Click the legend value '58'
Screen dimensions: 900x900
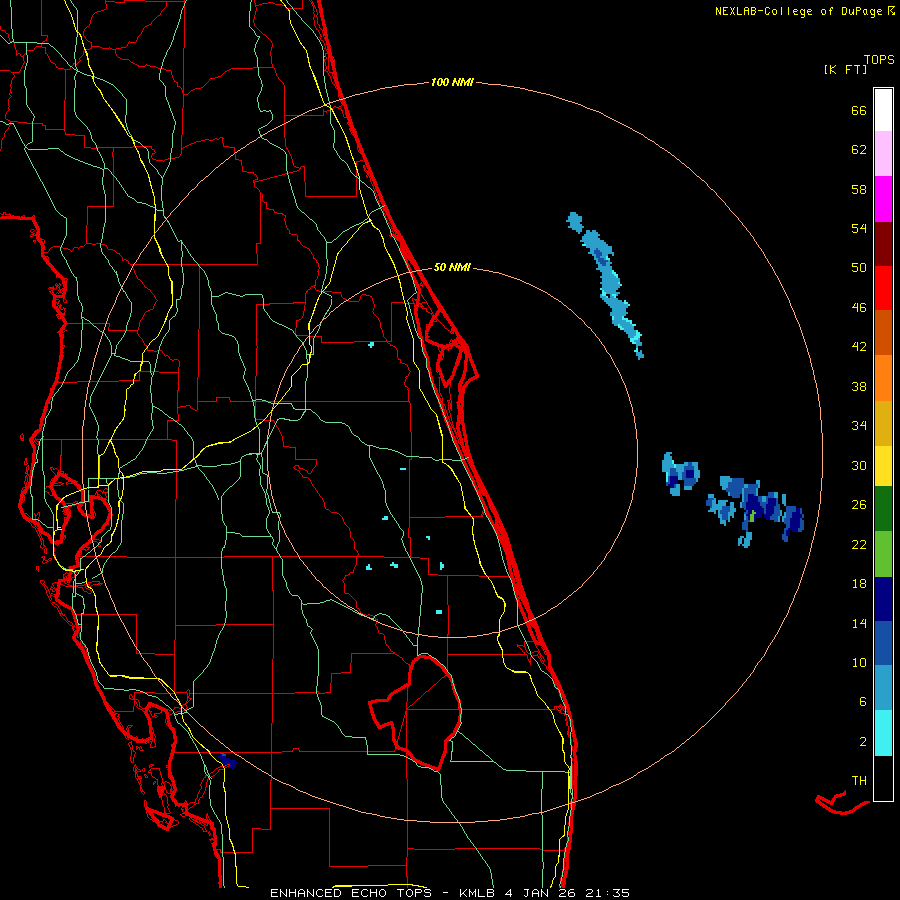(859, 189)
